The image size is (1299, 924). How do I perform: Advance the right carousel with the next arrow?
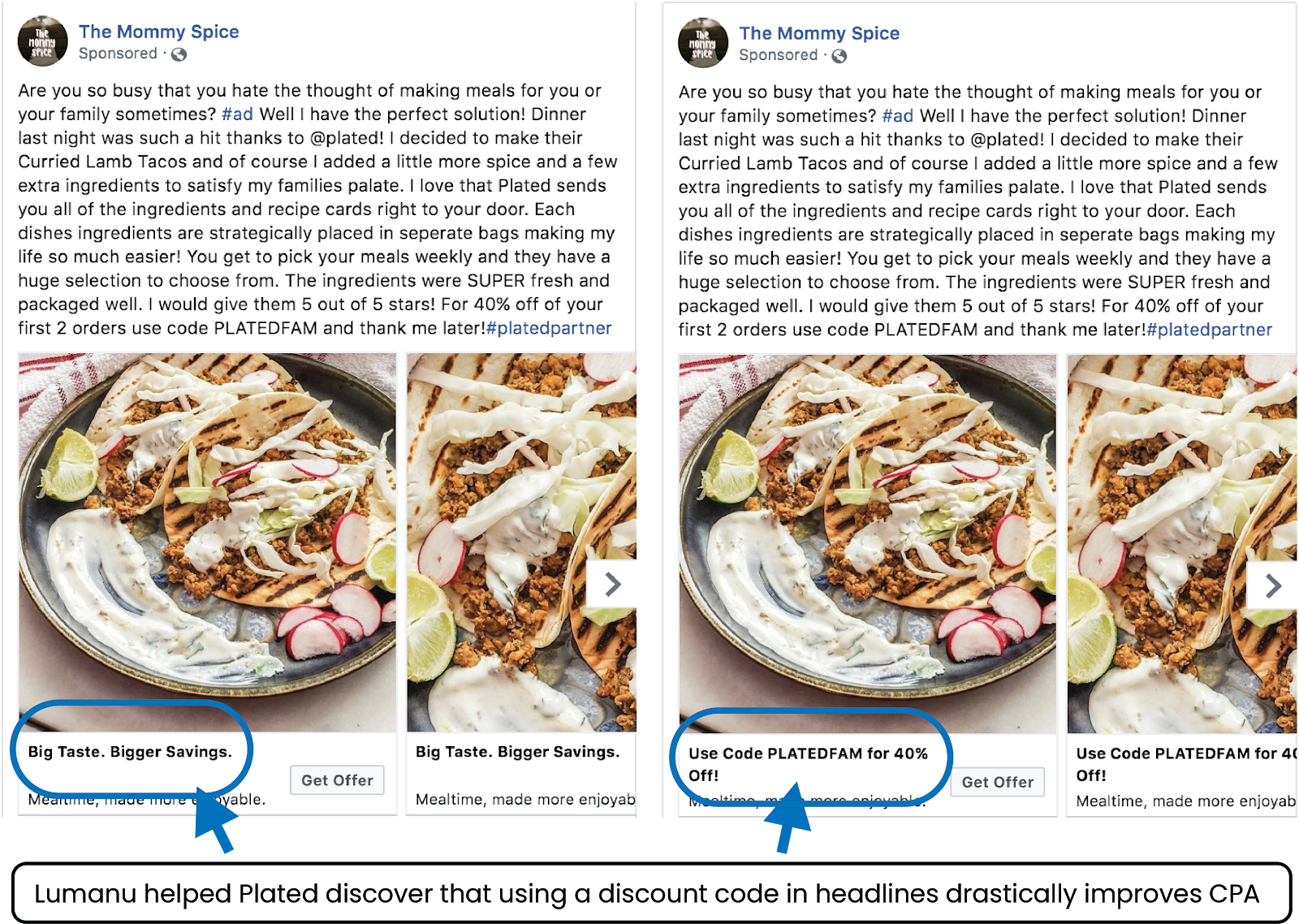click(1272, 585)
